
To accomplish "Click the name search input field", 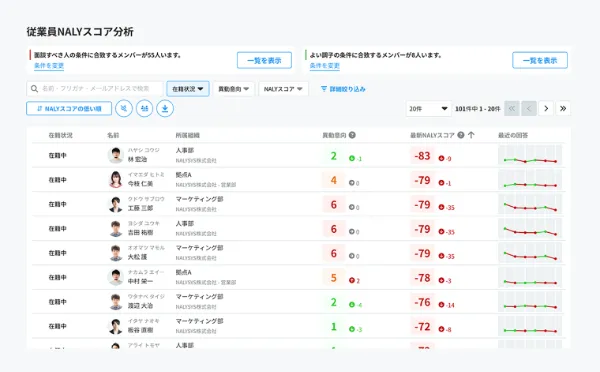I will [95, 89].
